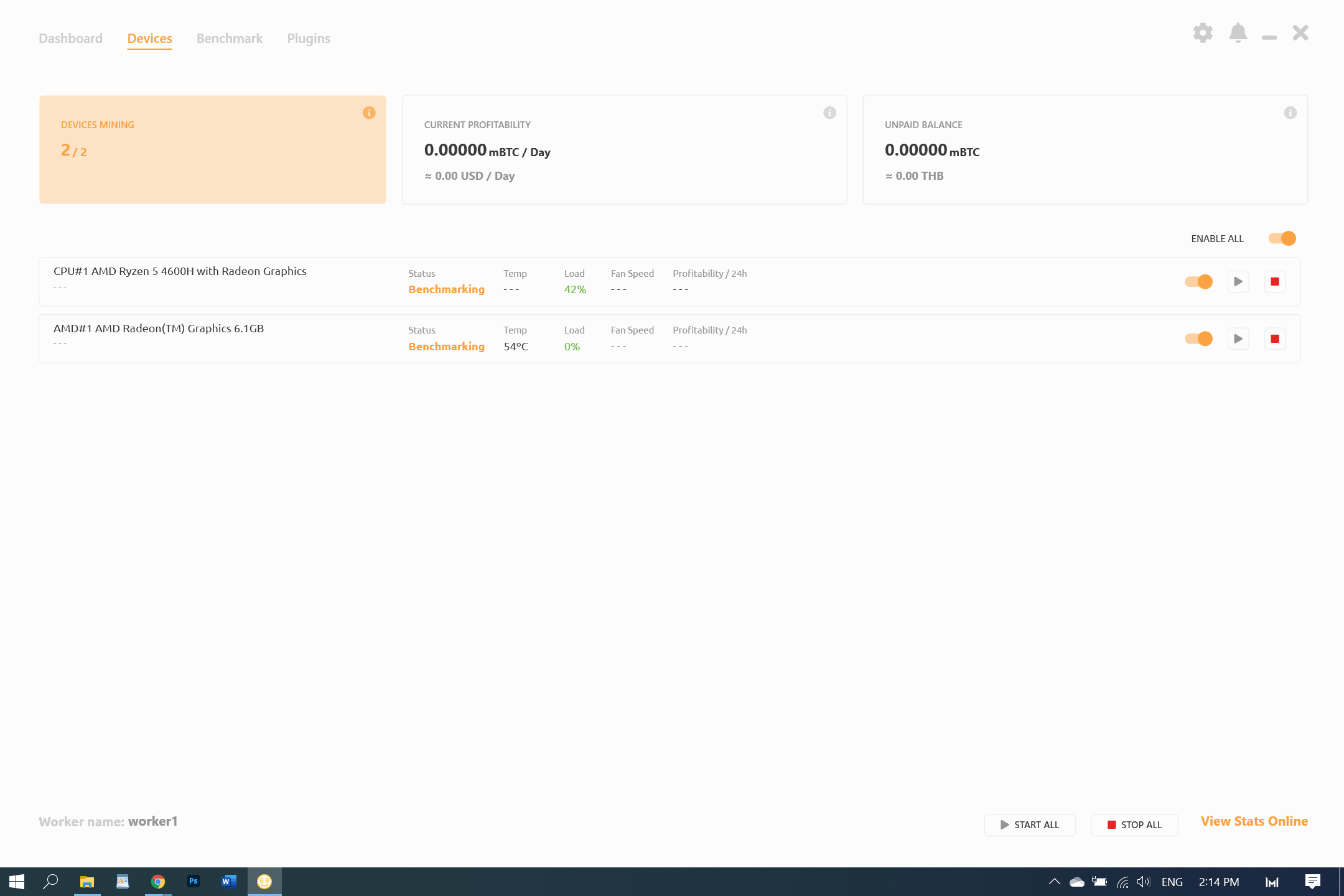
Task: Click the worker name worker1
Action: click(152, 821)
